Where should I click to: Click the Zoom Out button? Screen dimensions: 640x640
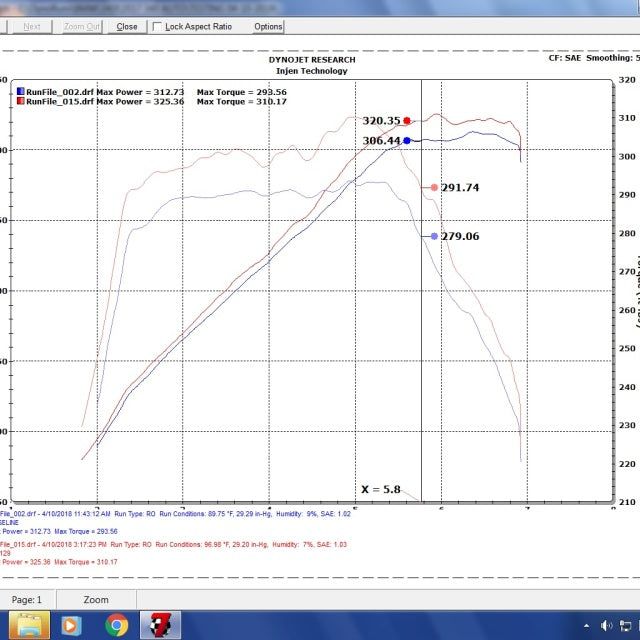[x=82, y=27]
